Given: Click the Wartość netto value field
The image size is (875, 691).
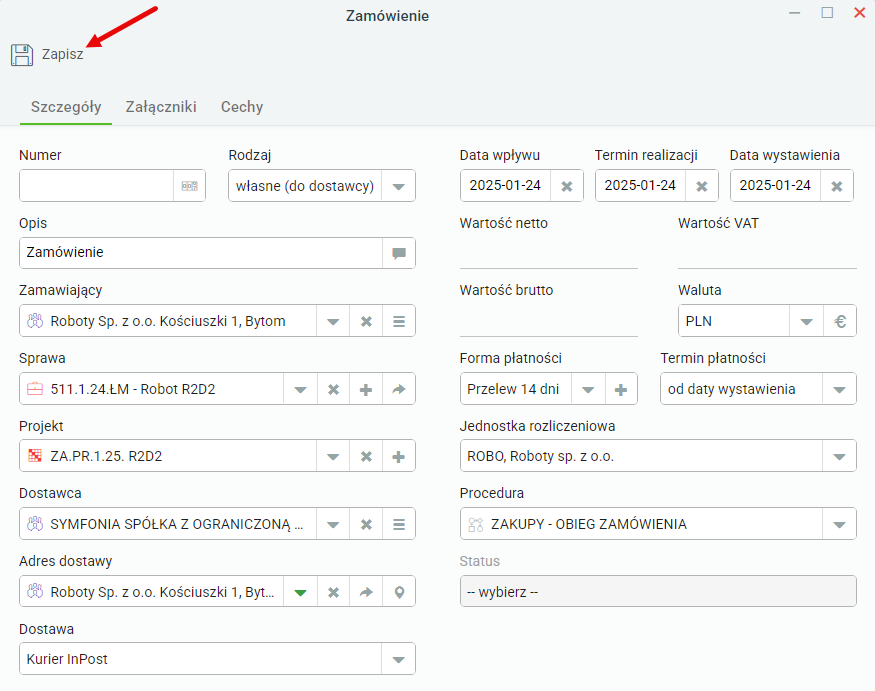Looking at the screenshot, I should coord(549,253).
